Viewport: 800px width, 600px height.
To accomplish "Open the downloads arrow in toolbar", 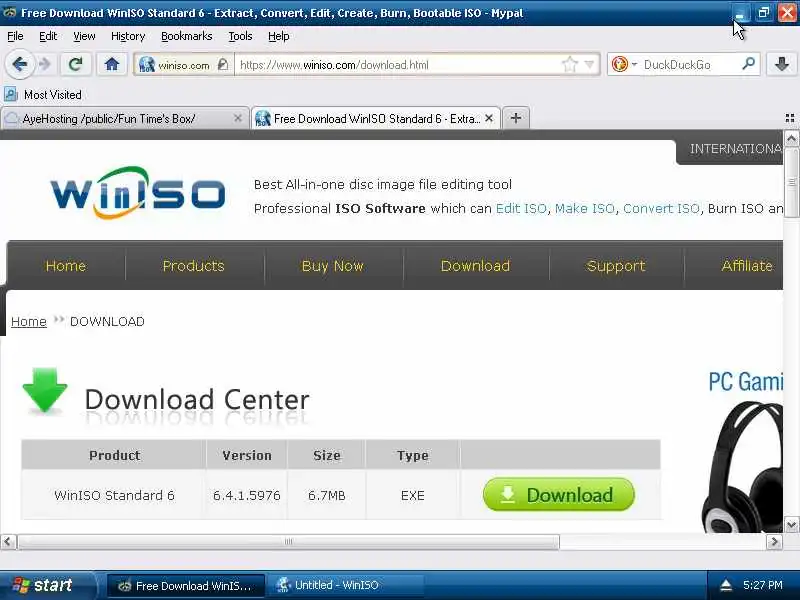I will click(782, 64).
